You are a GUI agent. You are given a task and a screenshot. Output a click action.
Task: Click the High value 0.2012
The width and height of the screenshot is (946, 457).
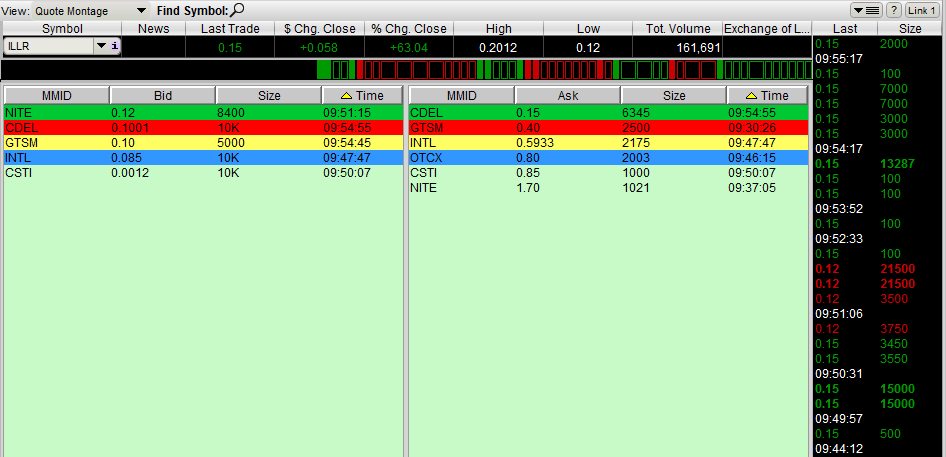point(498,48)
